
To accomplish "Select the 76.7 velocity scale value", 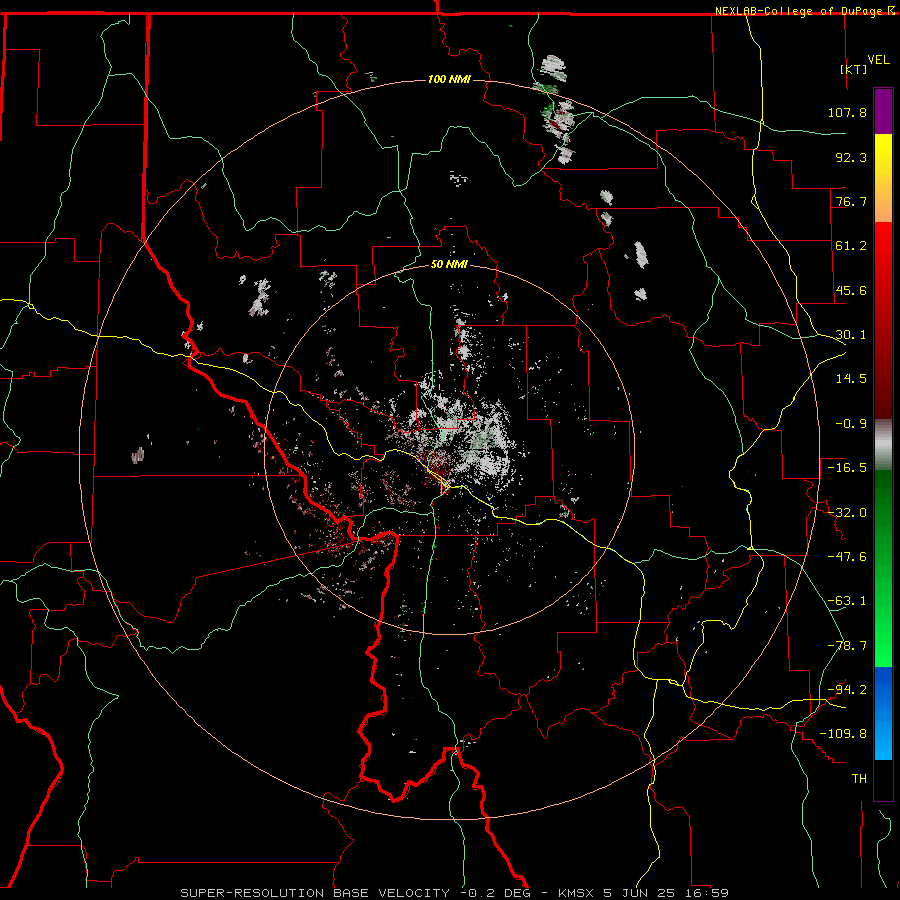I will tap(851, 201).
